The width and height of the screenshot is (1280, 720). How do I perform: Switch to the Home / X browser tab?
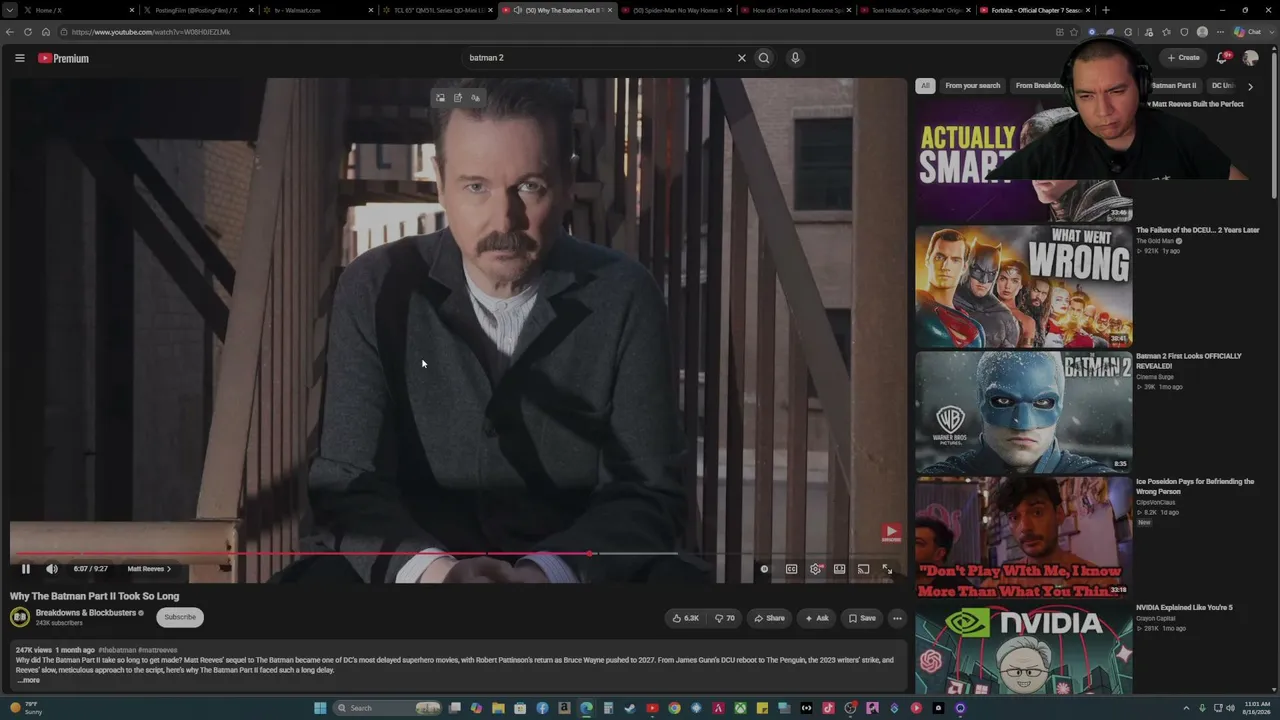[x=78, y=10]
